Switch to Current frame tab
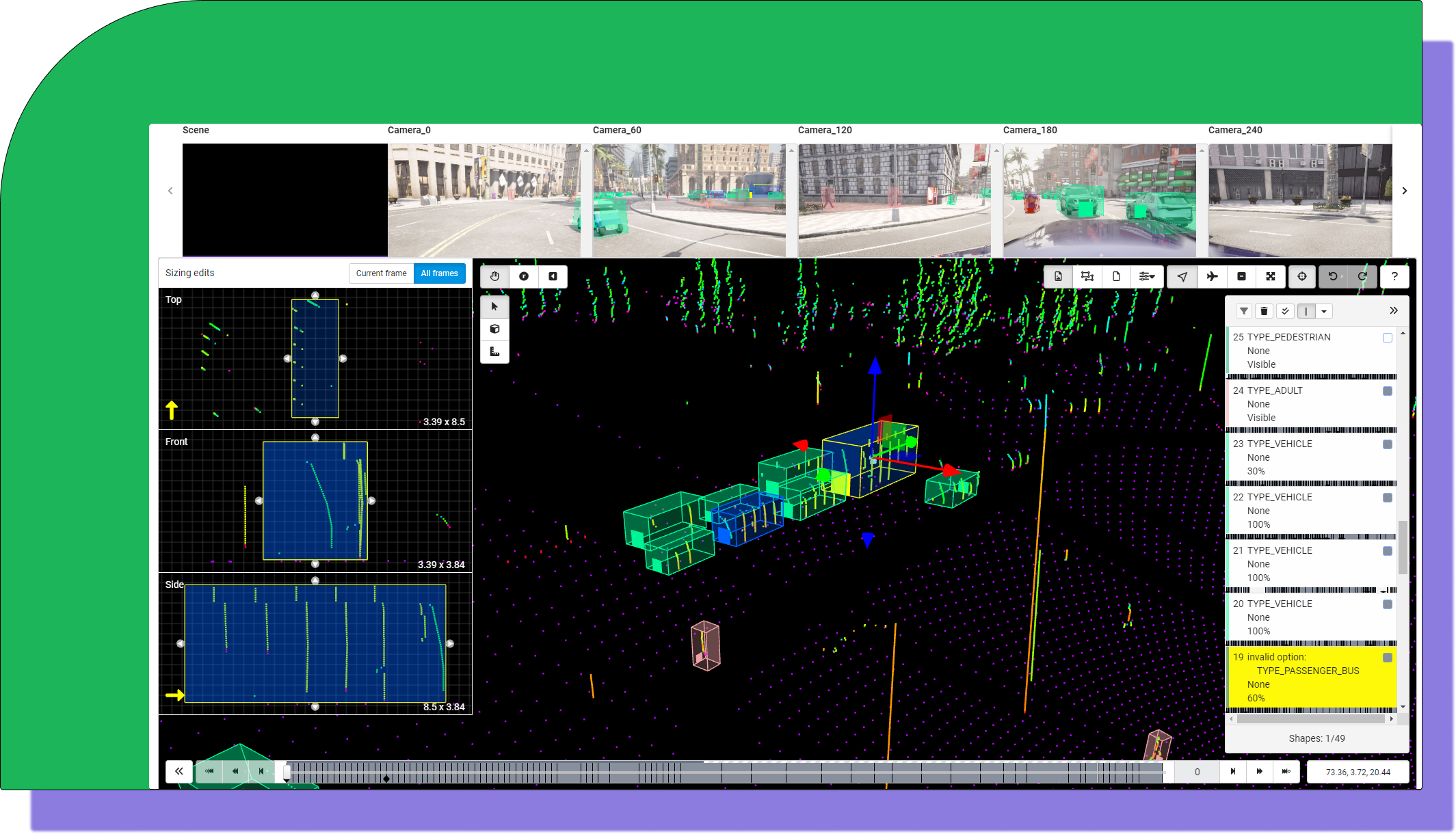The image size is (1456, 834). point(381,273)
